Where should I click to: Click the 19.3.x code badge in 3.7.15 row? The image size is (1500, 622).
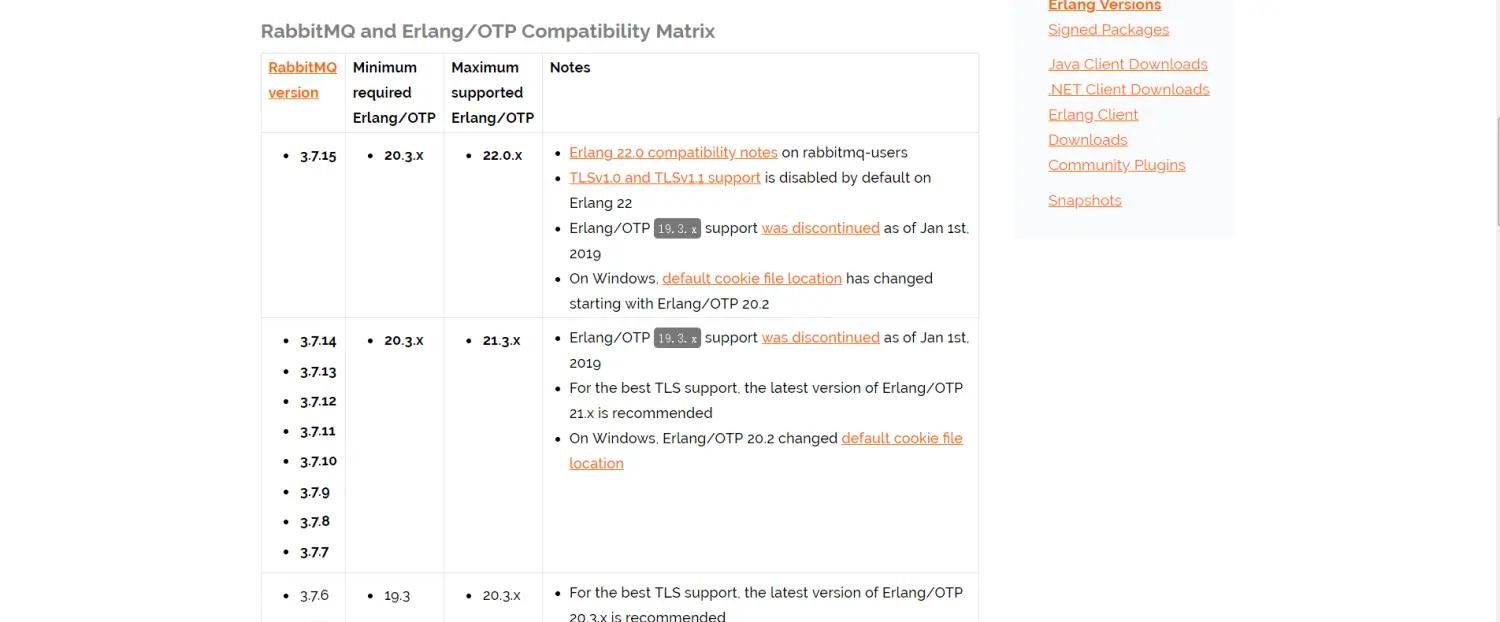(x=677, y=228)
